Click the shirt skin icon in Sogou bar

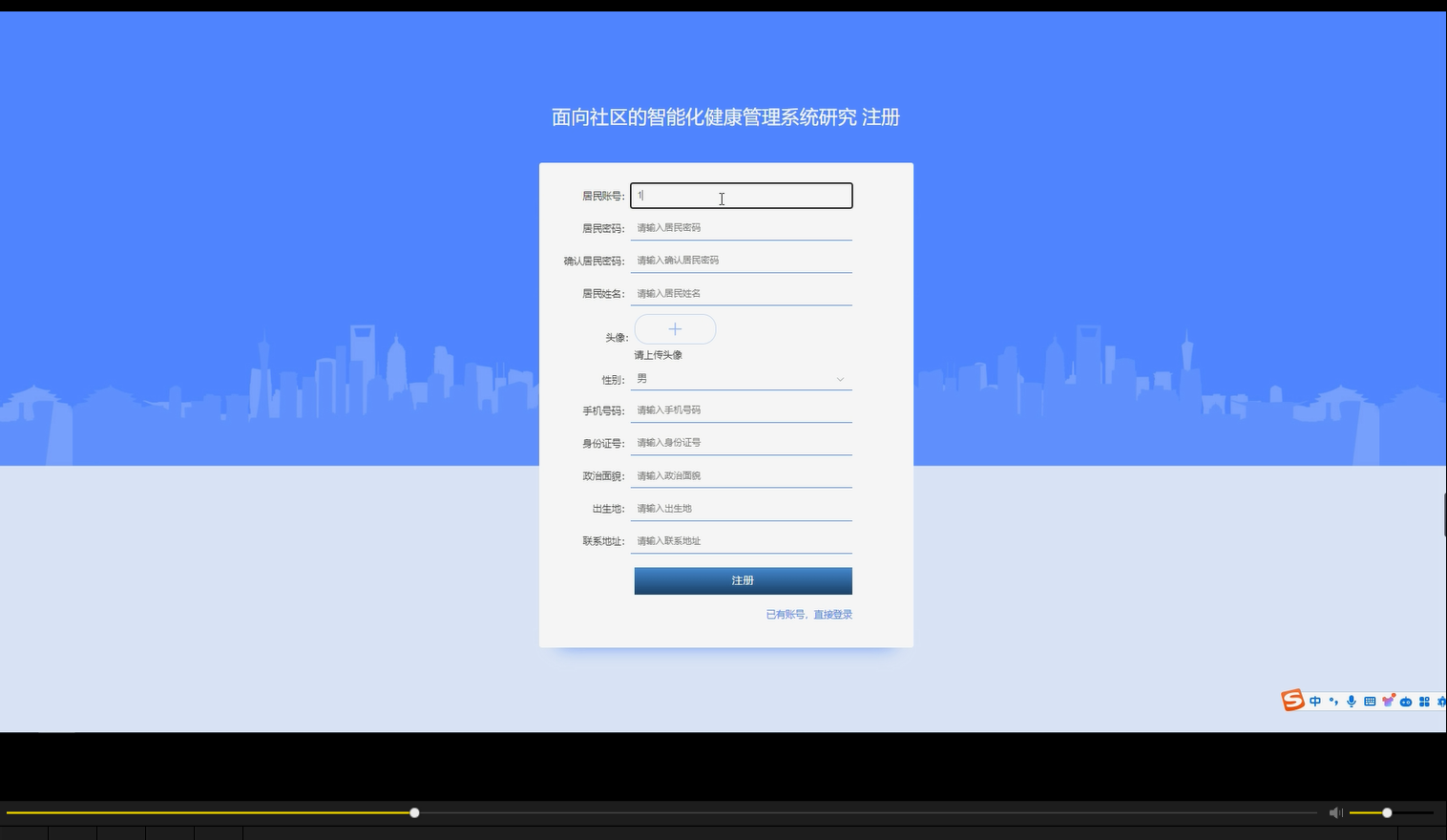tap(1388, 701)
